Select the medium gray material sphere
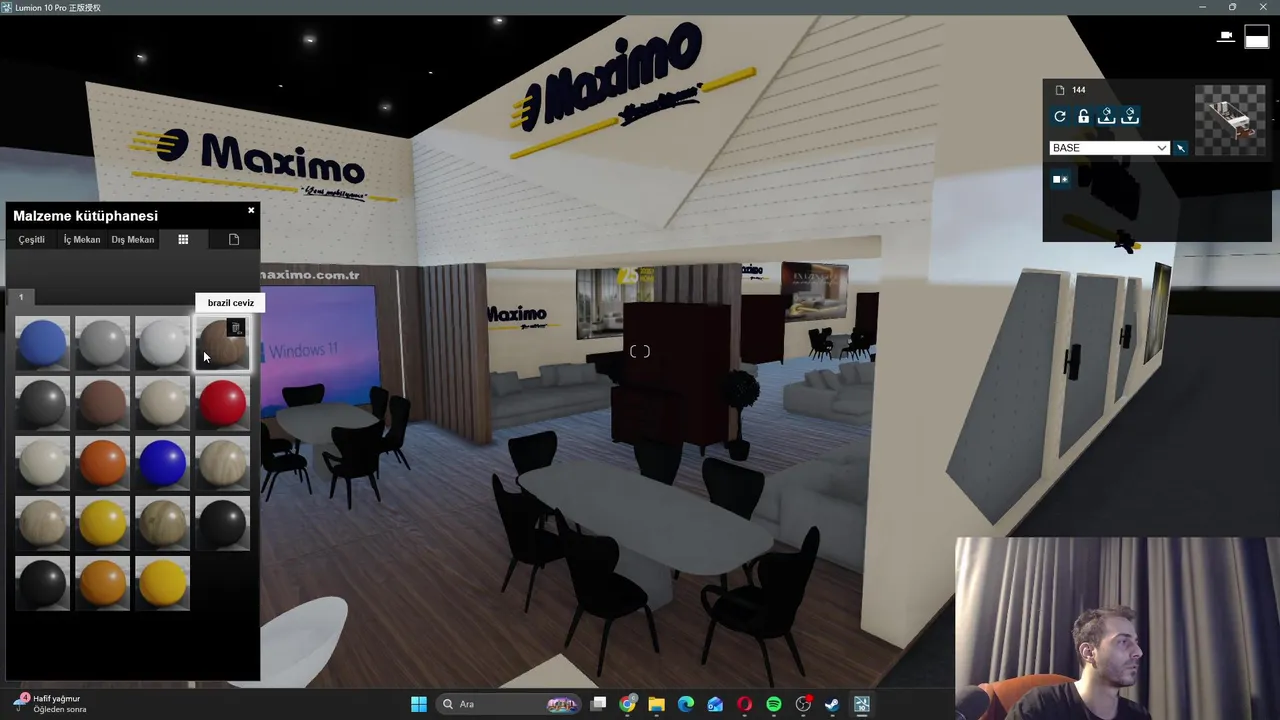Screen dimensions: 1280x720 click(102, 343)
